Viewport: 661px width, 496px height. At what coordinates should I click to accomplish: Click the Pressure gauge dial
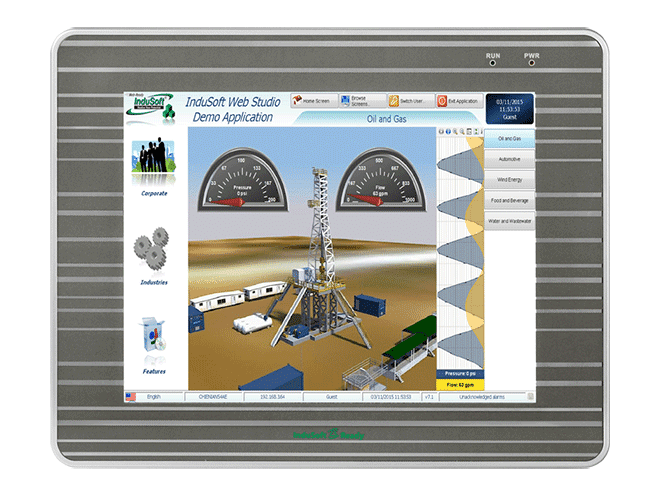pyautogui.click(x=243, y=180)
